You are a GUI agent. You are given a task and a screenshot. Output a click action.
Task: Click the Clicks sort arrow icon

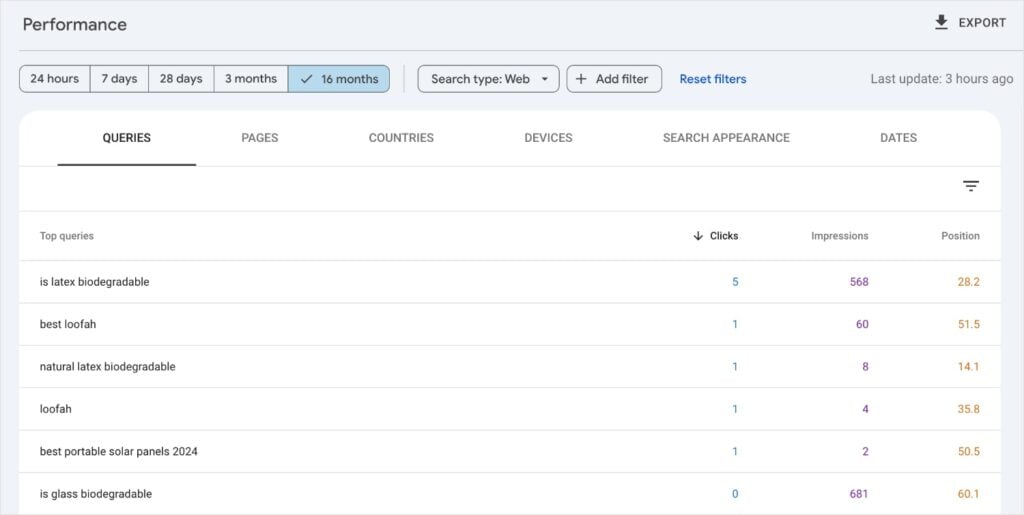697,236
